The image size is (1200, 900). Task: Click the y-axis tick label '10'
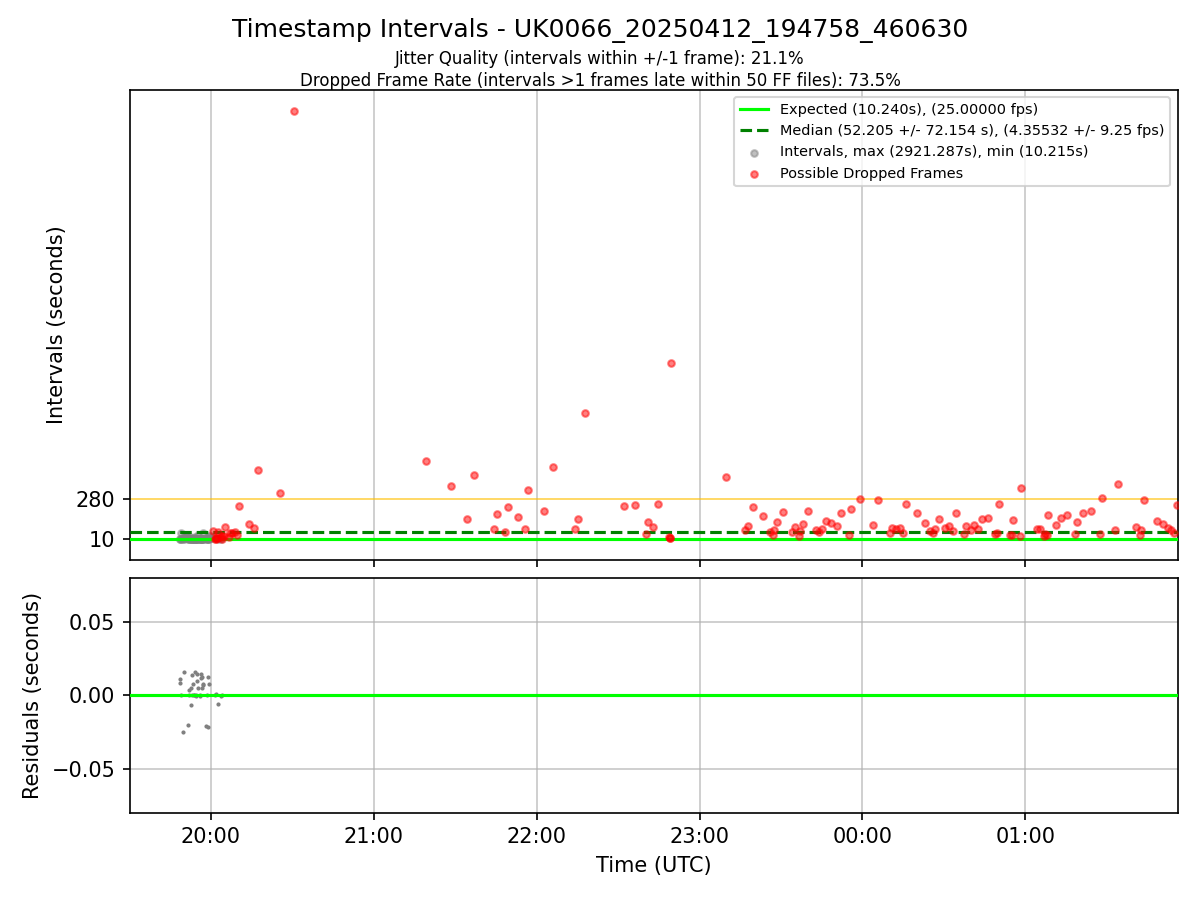click(x=103, y=540)
